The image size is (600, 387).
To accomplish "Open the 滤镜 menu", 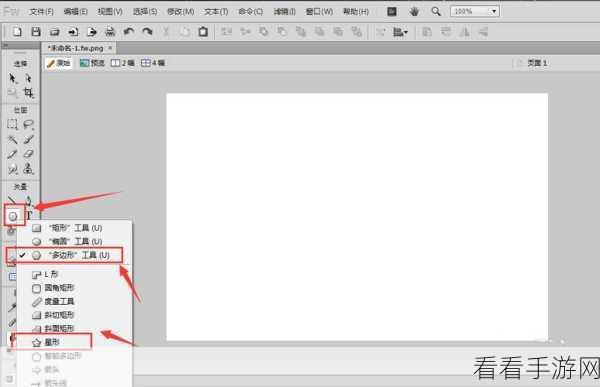I will (284, 12).
